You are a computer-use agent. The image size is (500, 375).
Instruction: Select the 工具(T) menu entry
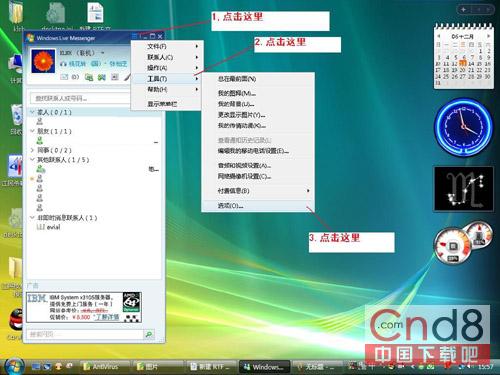pyautogui.click(x=167, y=79)
